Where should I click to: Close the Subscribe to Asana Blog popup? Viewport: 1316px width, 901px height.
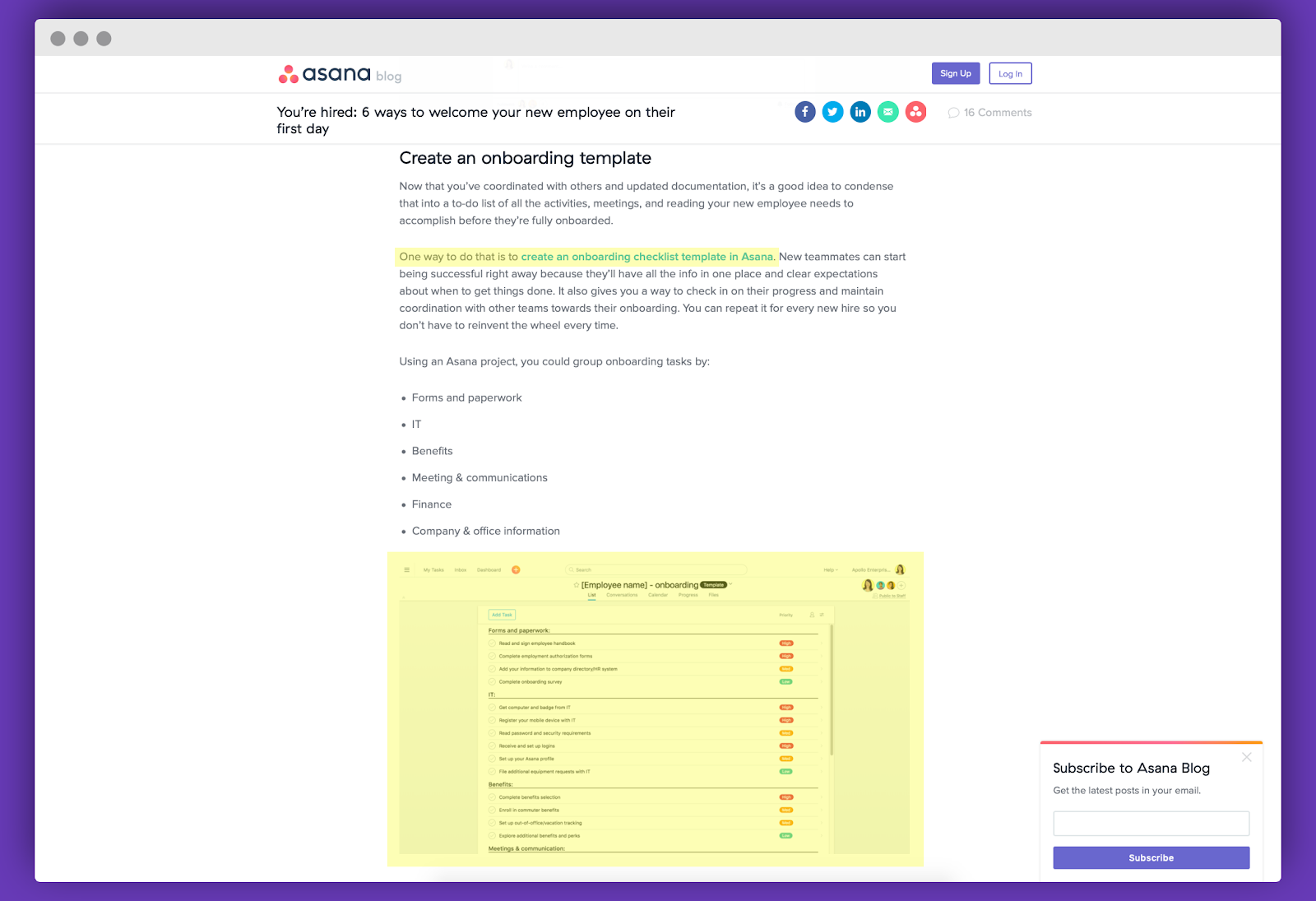tap(1247, 757)
